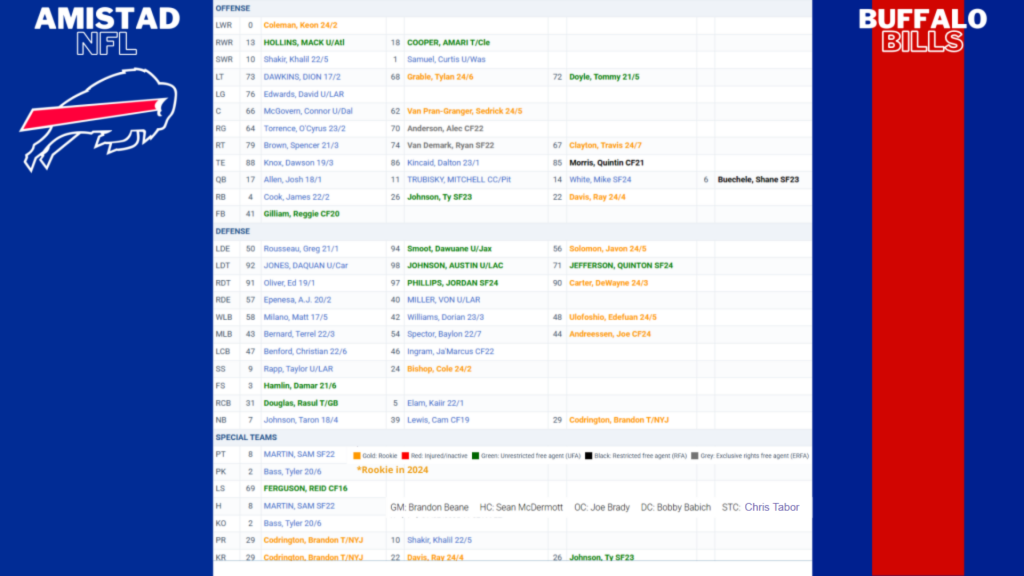Image resolution: width=1024 pixels, height=576 pixels.
Task: Open Bass, Tyler 20/6 kicker link in PK row
Action: 292,471
